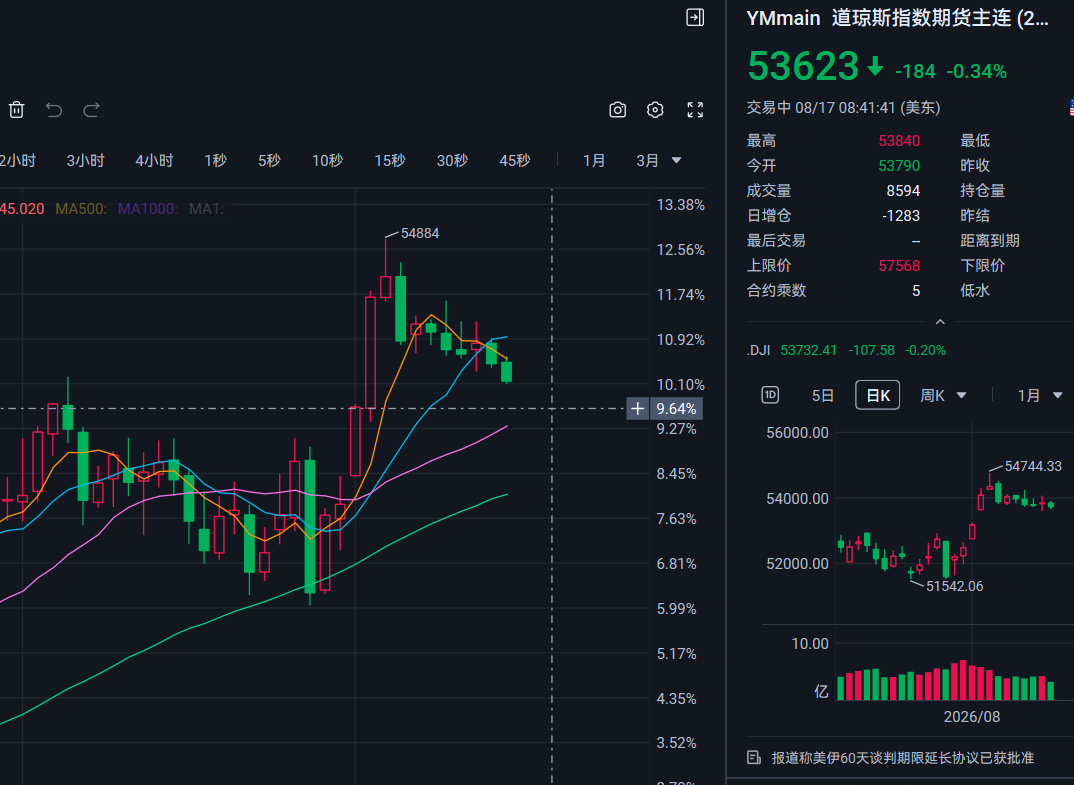1074x785 pixels.
Task: Click the MA1000 indicator label
Action: [147, 208]
